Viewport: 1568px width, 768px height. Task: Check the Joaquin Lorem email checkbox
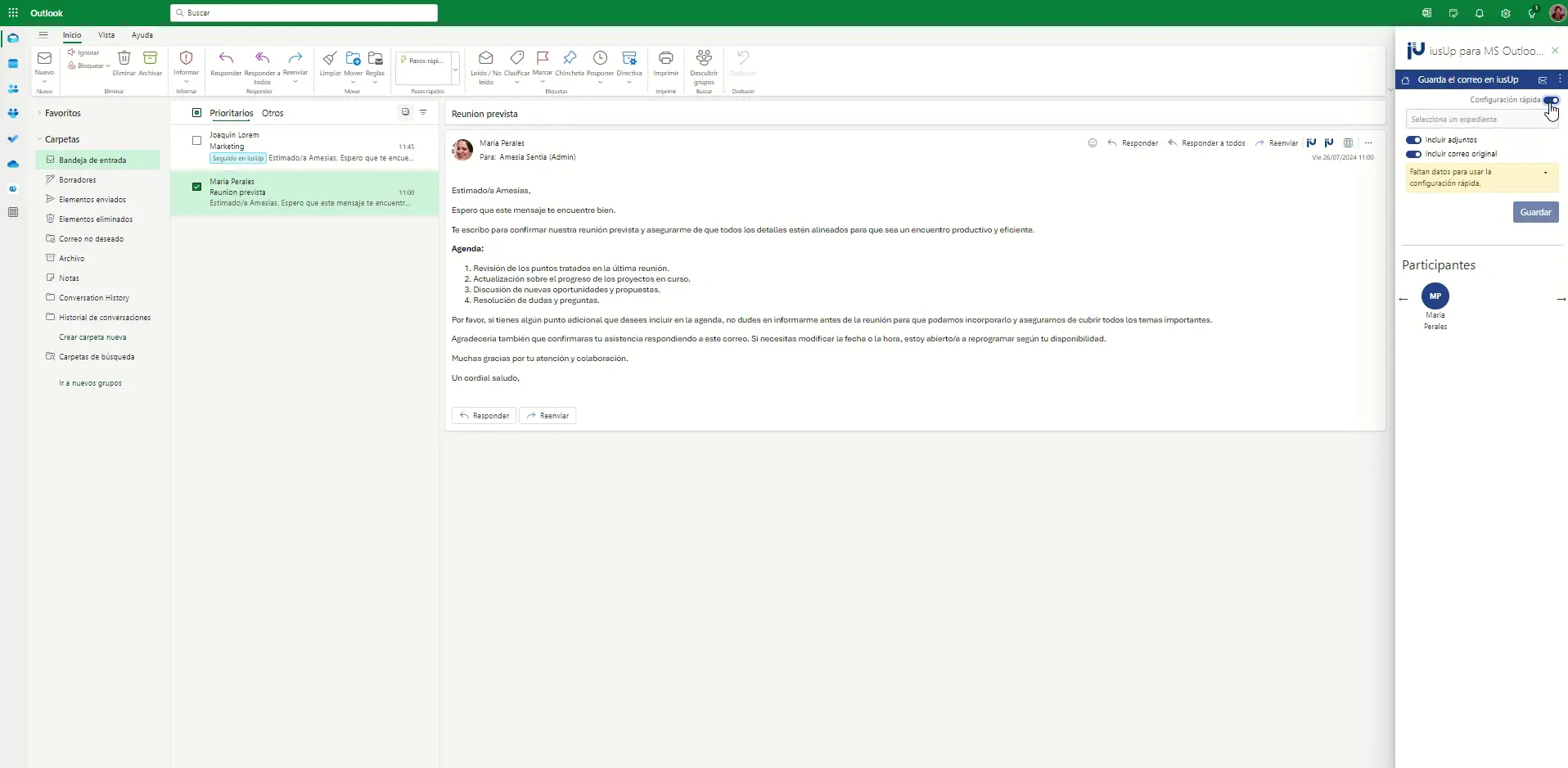pos(196,141)
